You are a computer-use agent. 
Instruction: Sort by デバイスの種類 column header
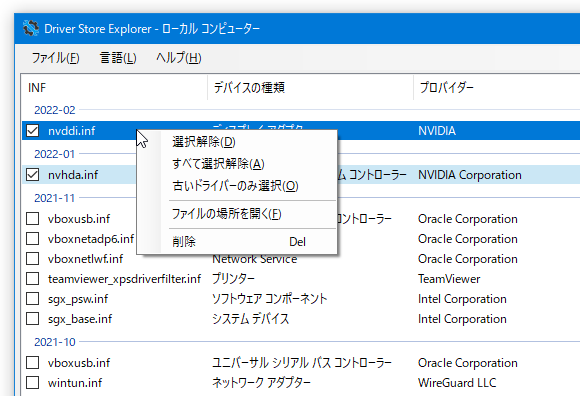(310, 88)
